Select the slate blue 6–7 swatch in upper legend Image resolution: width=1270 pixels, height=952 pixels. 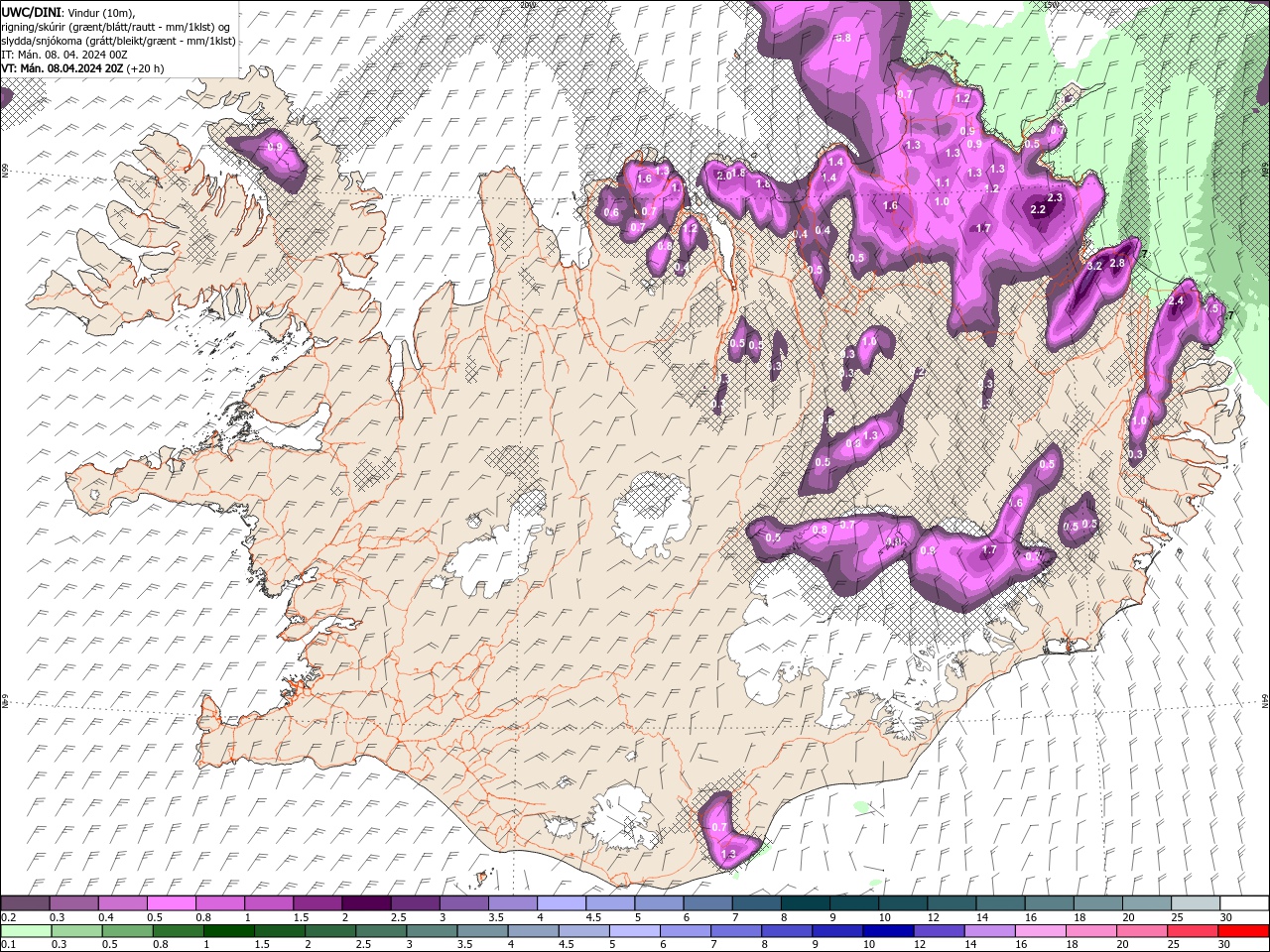tap(705, 903)
